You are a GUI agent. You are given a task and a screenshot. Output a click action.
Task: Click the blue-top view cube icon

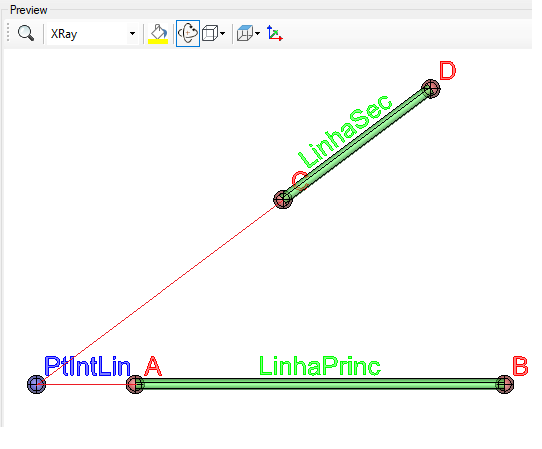(x=245, y=33)
